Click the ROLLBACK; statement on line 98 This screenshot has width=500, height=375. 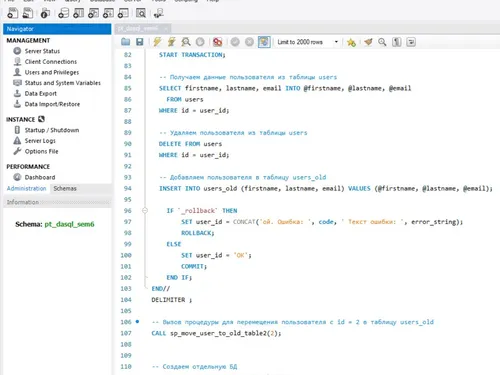(x=198, y=233)
